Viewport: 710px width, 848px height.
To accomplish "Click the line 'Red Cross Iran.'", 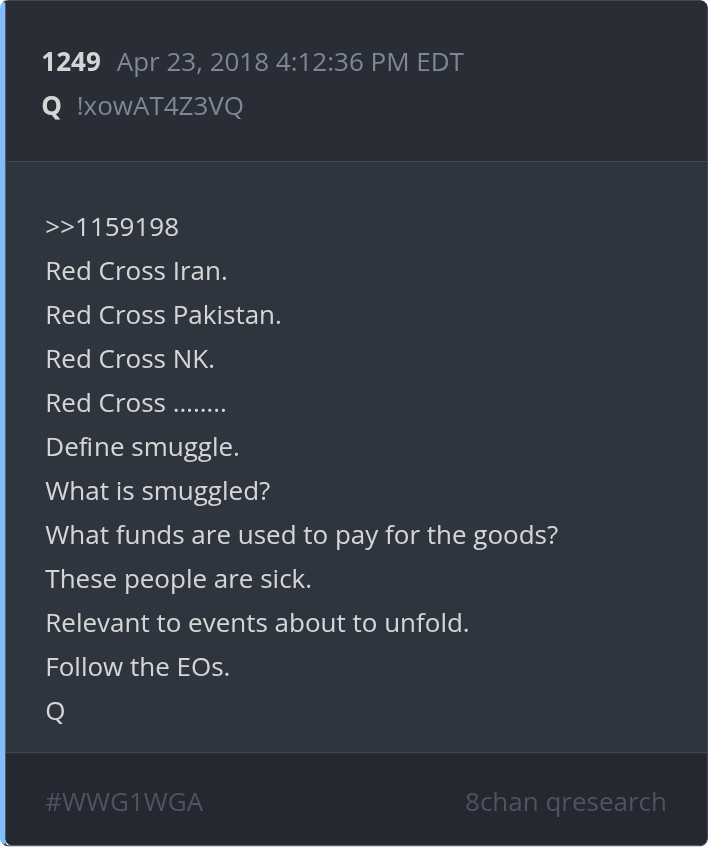I will click(136, 271).
